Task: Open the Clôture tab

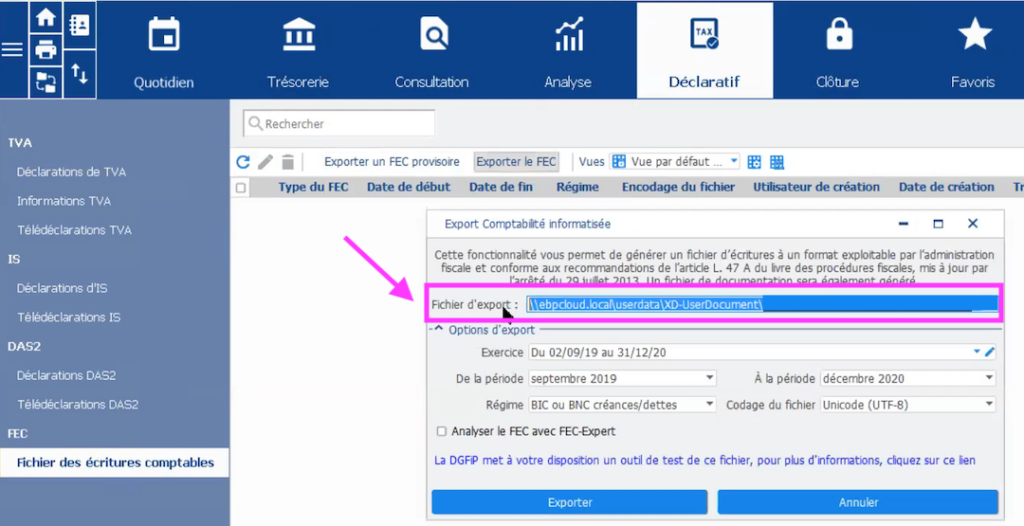Action: coord(838,51)
